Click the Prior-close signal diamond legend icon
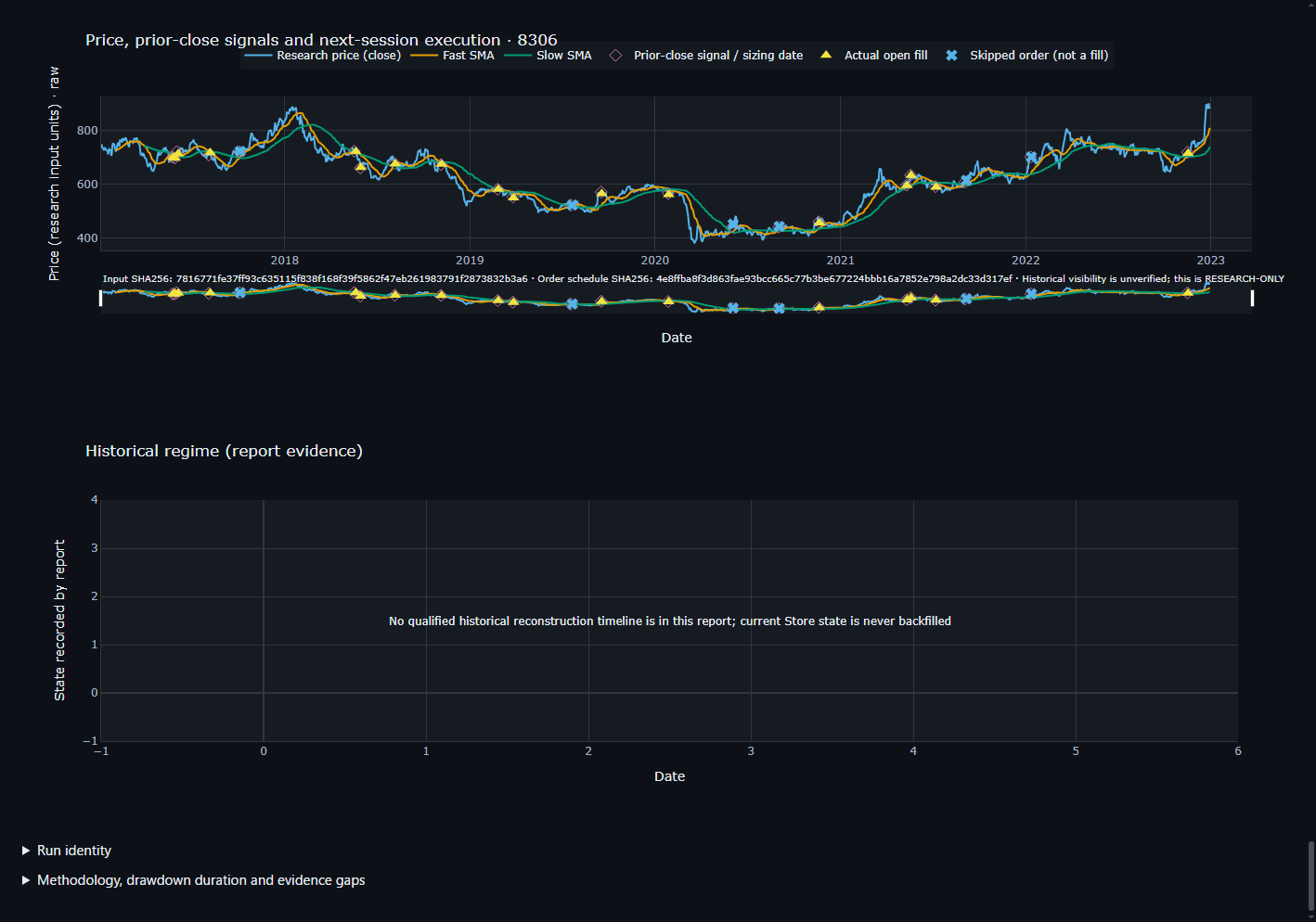Screen dimensions: 1316x922 pos(615,56)
